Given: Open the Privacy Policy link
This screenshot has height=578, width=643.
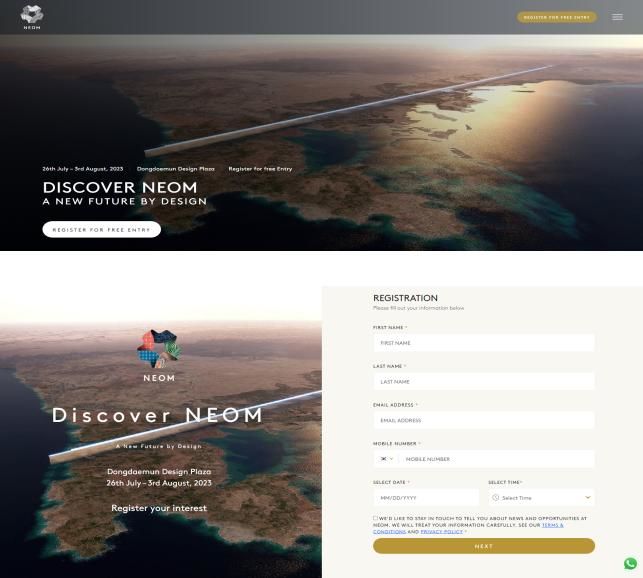Looking at the screenshot, I should pos(442,532).
